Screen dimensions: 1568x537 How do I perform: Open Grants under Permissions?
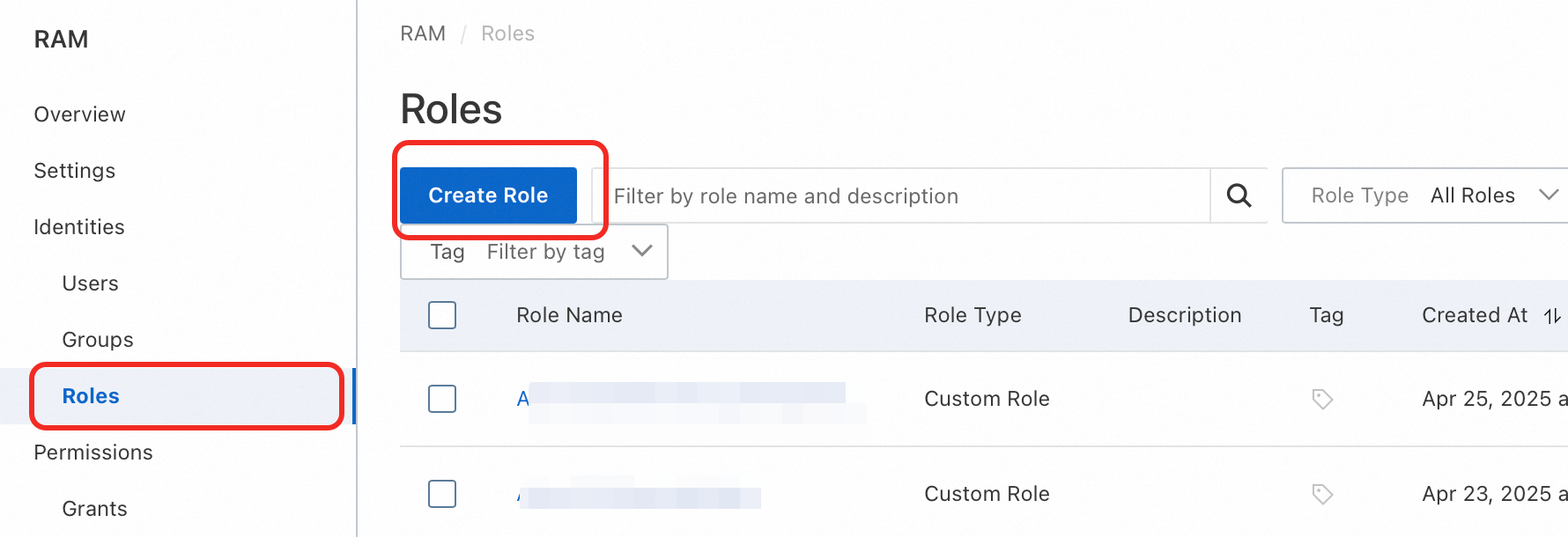[94, 509]
